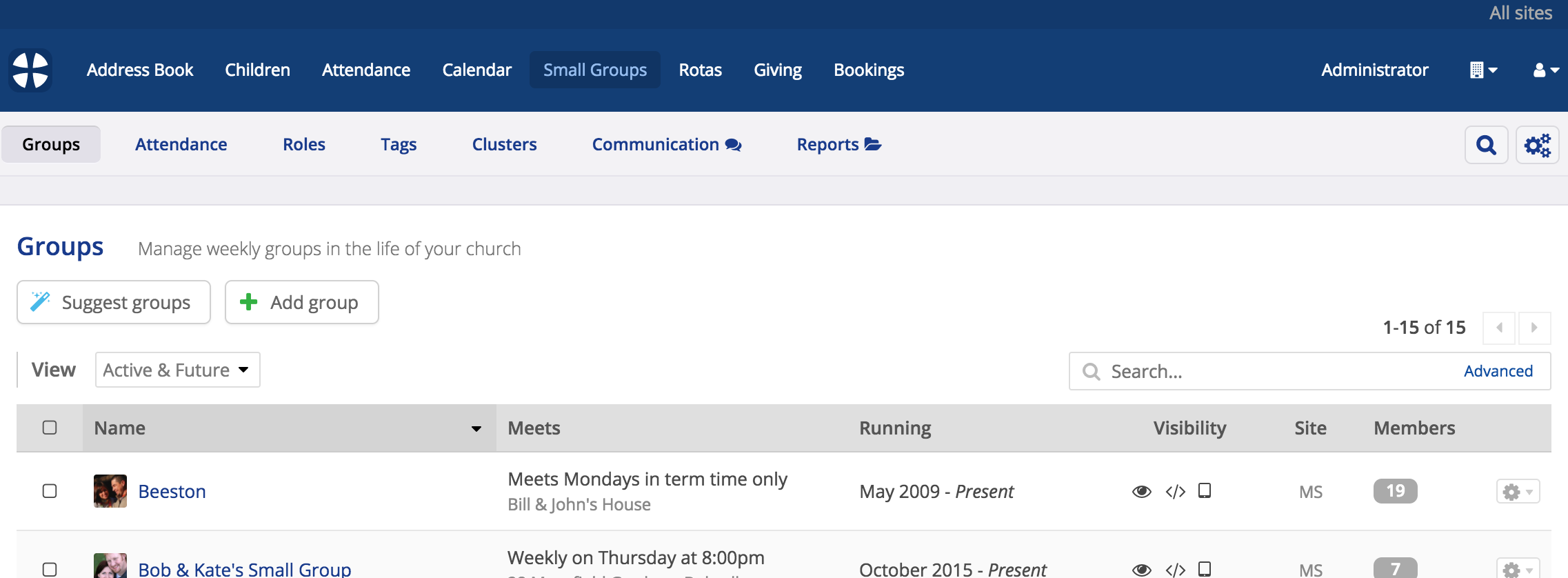Open Calendar module
The width and height of the screenshot is (1568, 578).
click(x=476, y=70)
